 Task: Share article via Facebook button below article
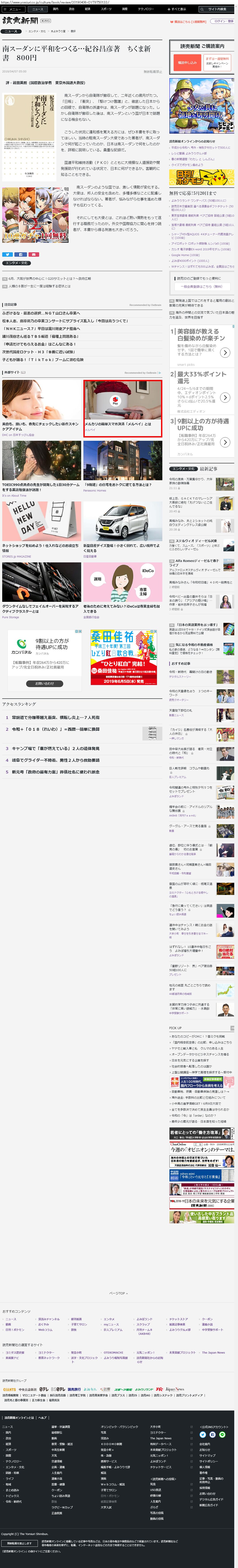tap(21, 255)
